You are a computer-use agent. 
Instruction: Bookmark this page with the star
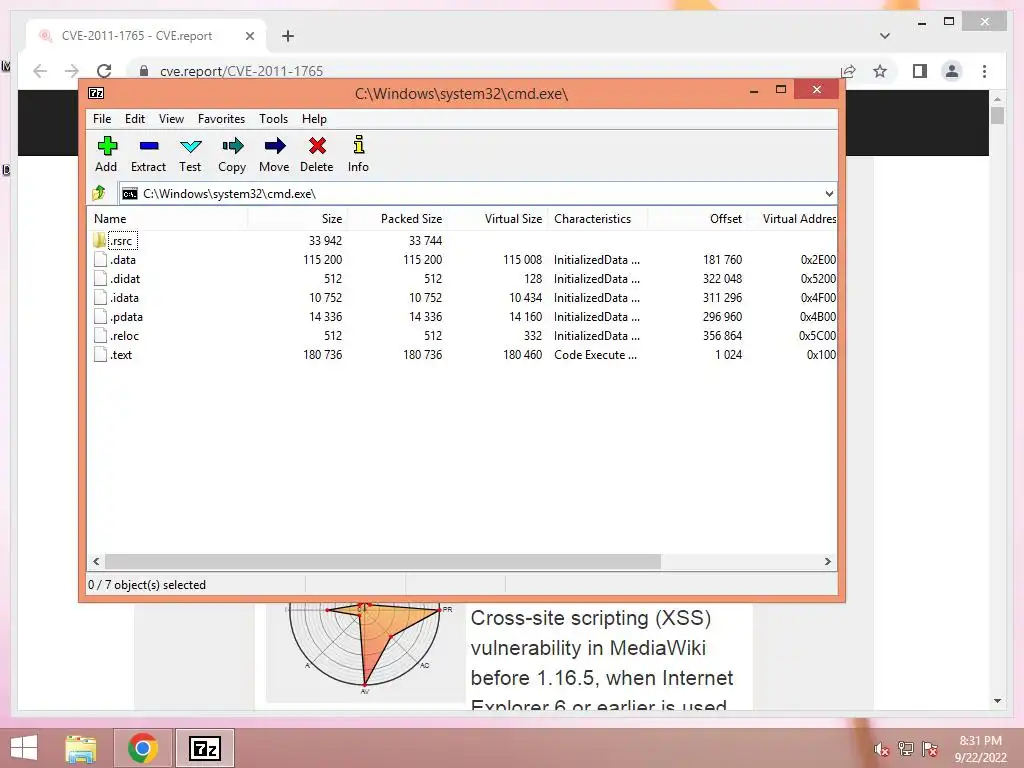tap(880, 71)
